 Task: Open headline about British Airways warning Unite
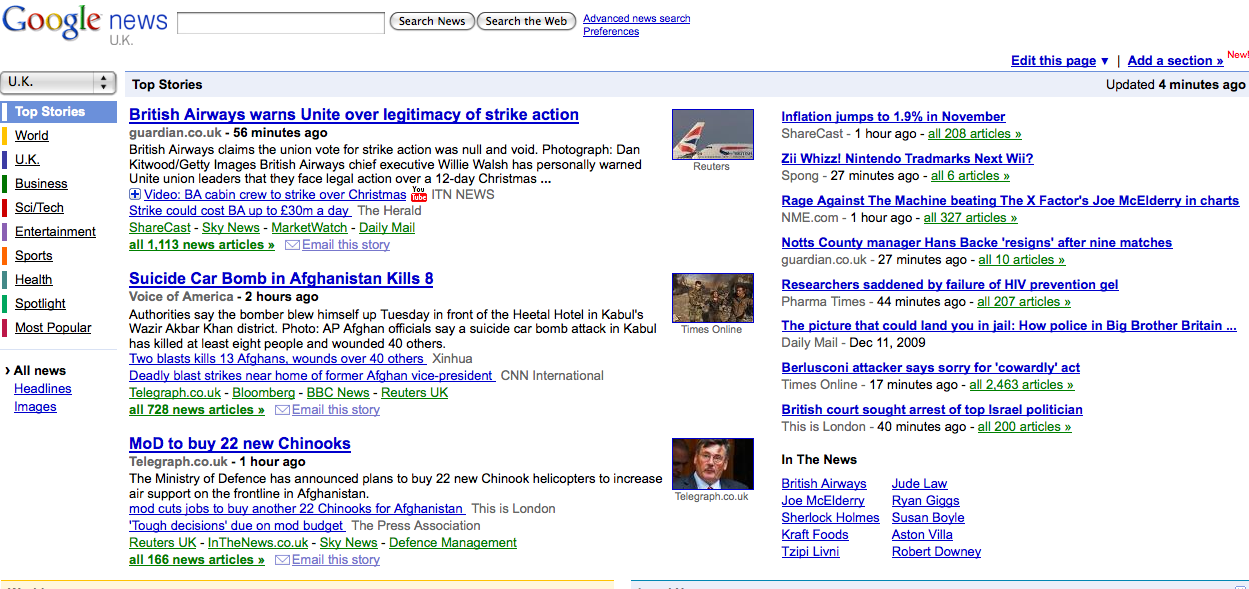coord(354,115)
